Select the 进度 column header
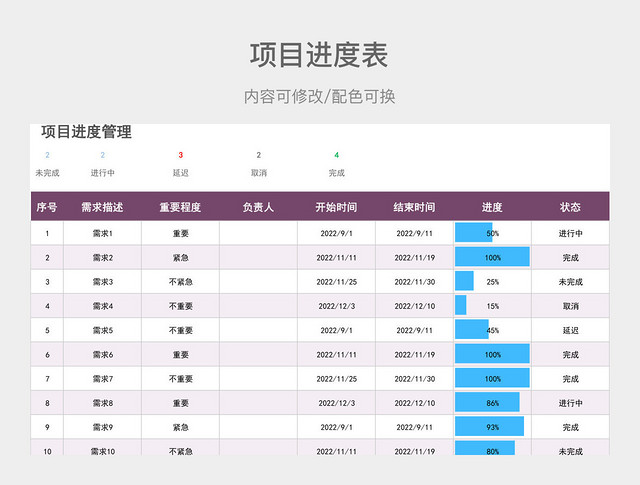This screenshot has width=640, height=485. tap(492, 207)
